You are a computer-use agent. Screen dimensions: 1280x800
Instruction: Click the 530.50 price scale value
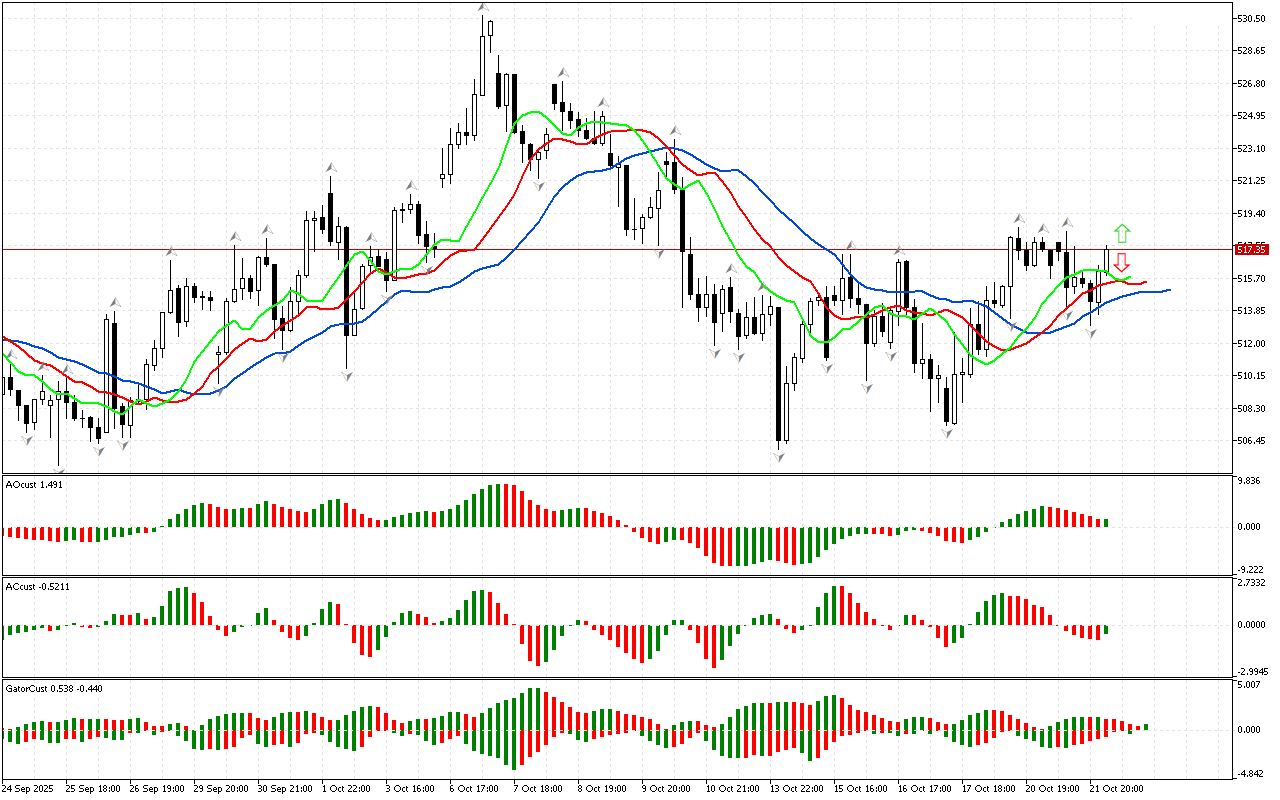(1252, 19)
